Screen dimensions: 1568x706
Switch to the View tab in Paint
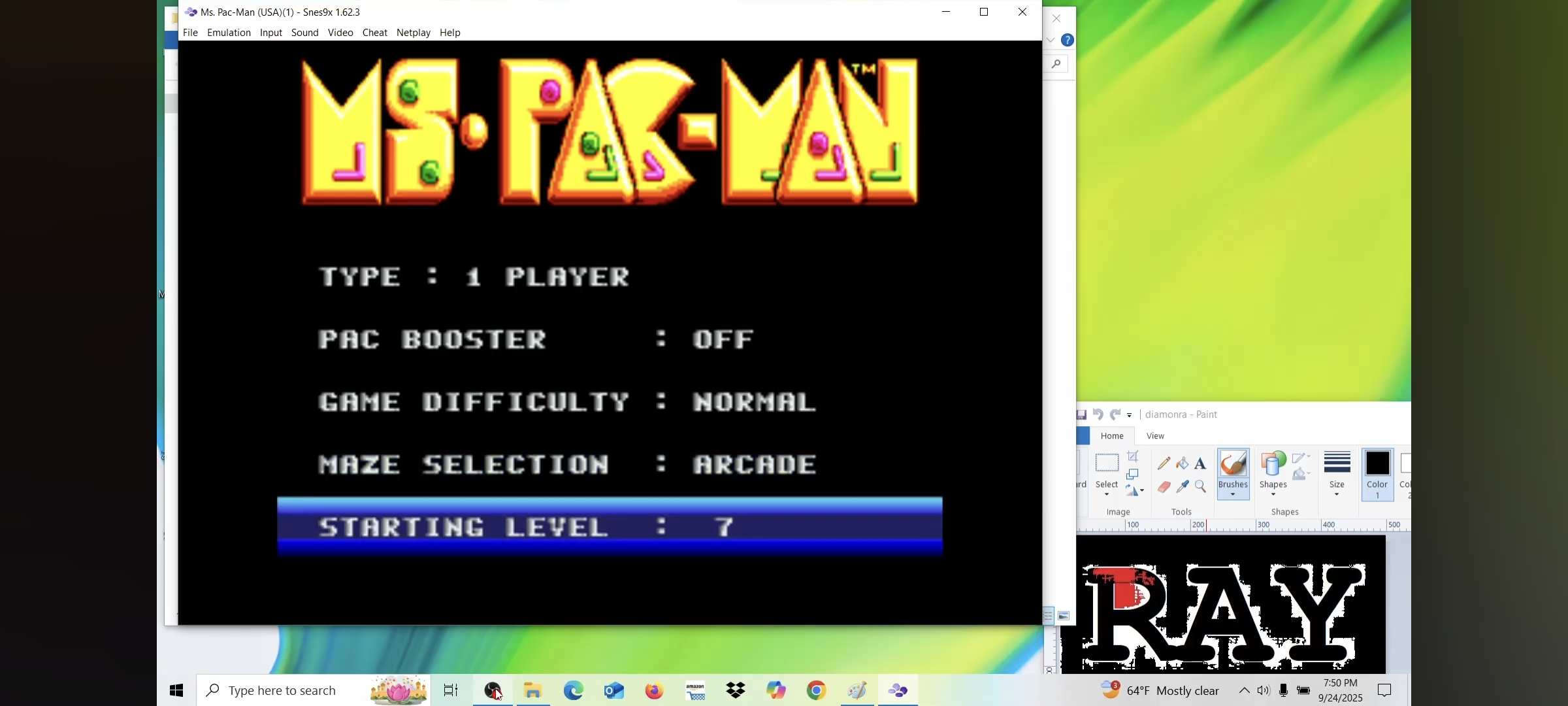click(1155, 436)
